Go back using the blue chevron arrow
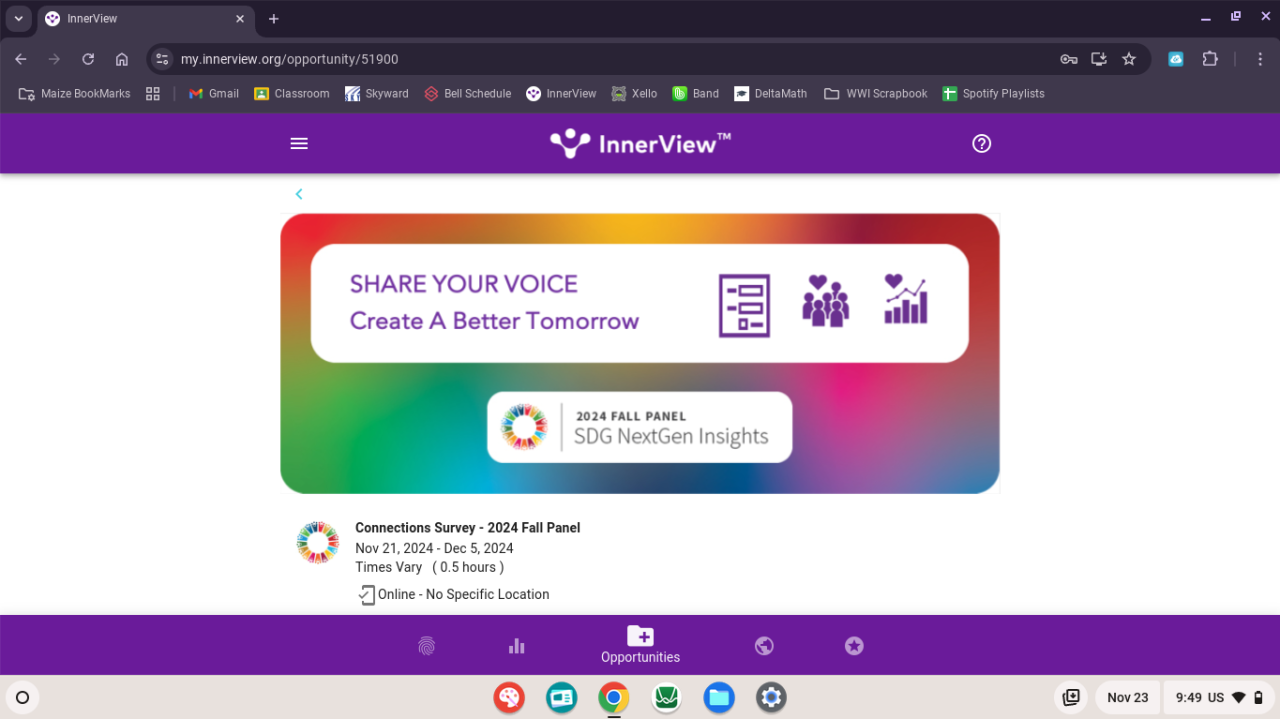1280x719 pixels. [299, 194]
